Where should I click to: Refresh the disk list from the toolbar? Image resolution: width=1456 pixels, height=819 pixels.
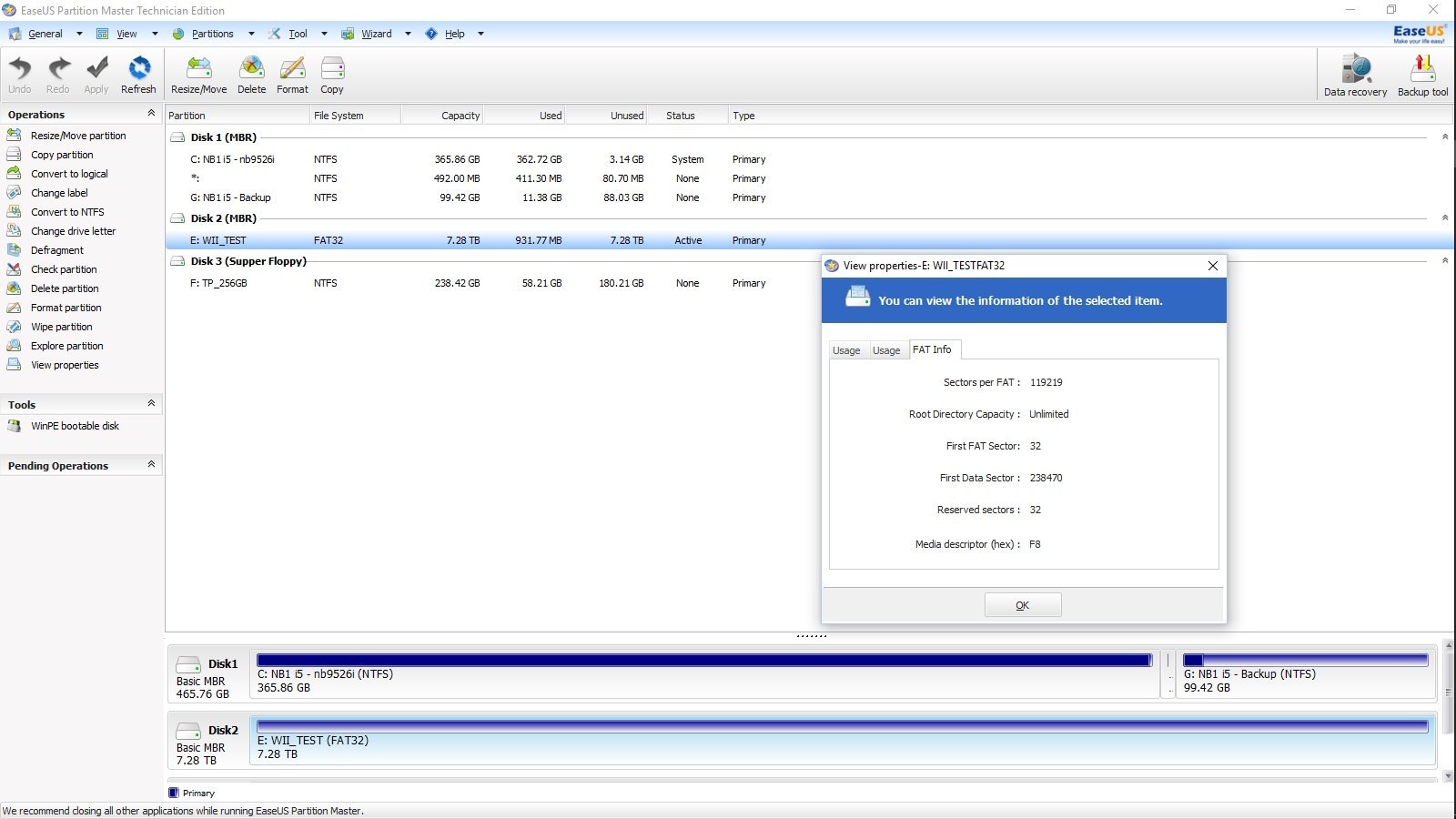(x=138, y=69)
